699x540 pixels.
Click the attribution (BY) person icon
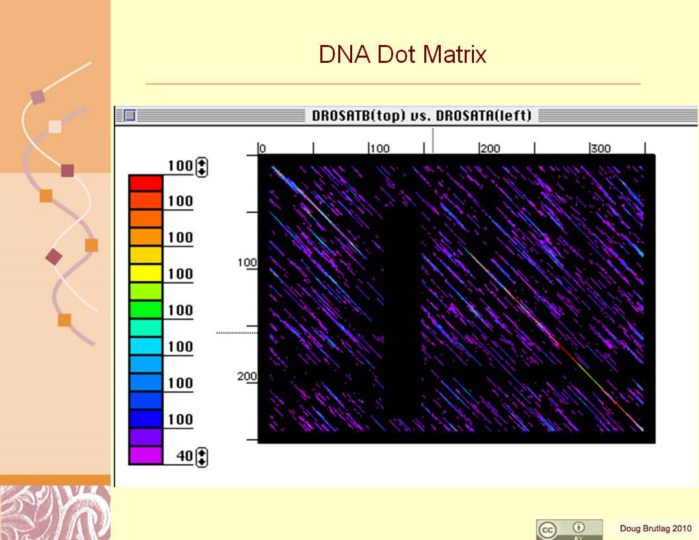[579, 525]
